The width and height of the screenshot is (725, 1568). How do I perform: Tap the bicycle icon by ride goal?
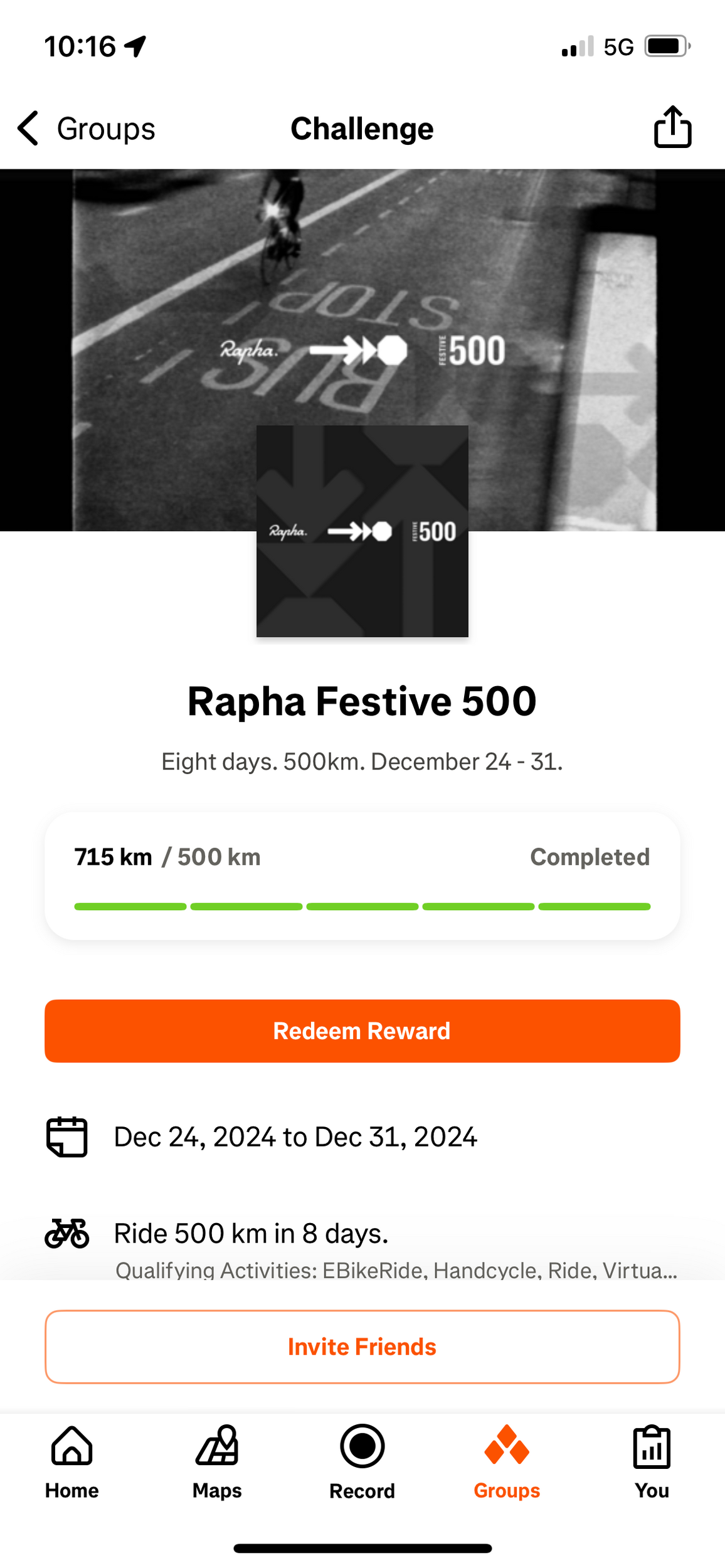[x=66, y=1233]
